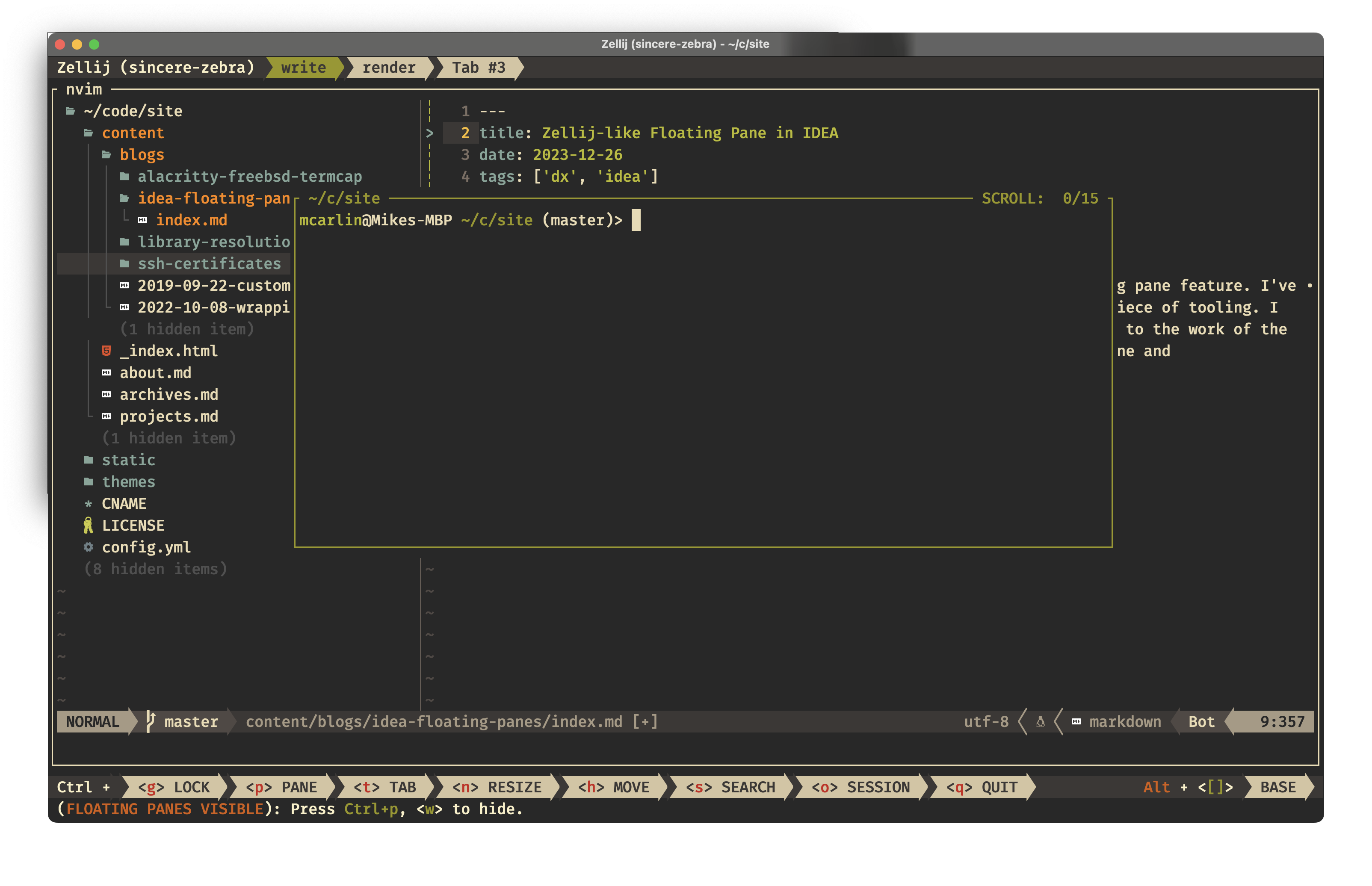Image resolution: width=1372 pixels, height=886 pixels.
Task: Click the tags line in editor
Action: point(568,177)
